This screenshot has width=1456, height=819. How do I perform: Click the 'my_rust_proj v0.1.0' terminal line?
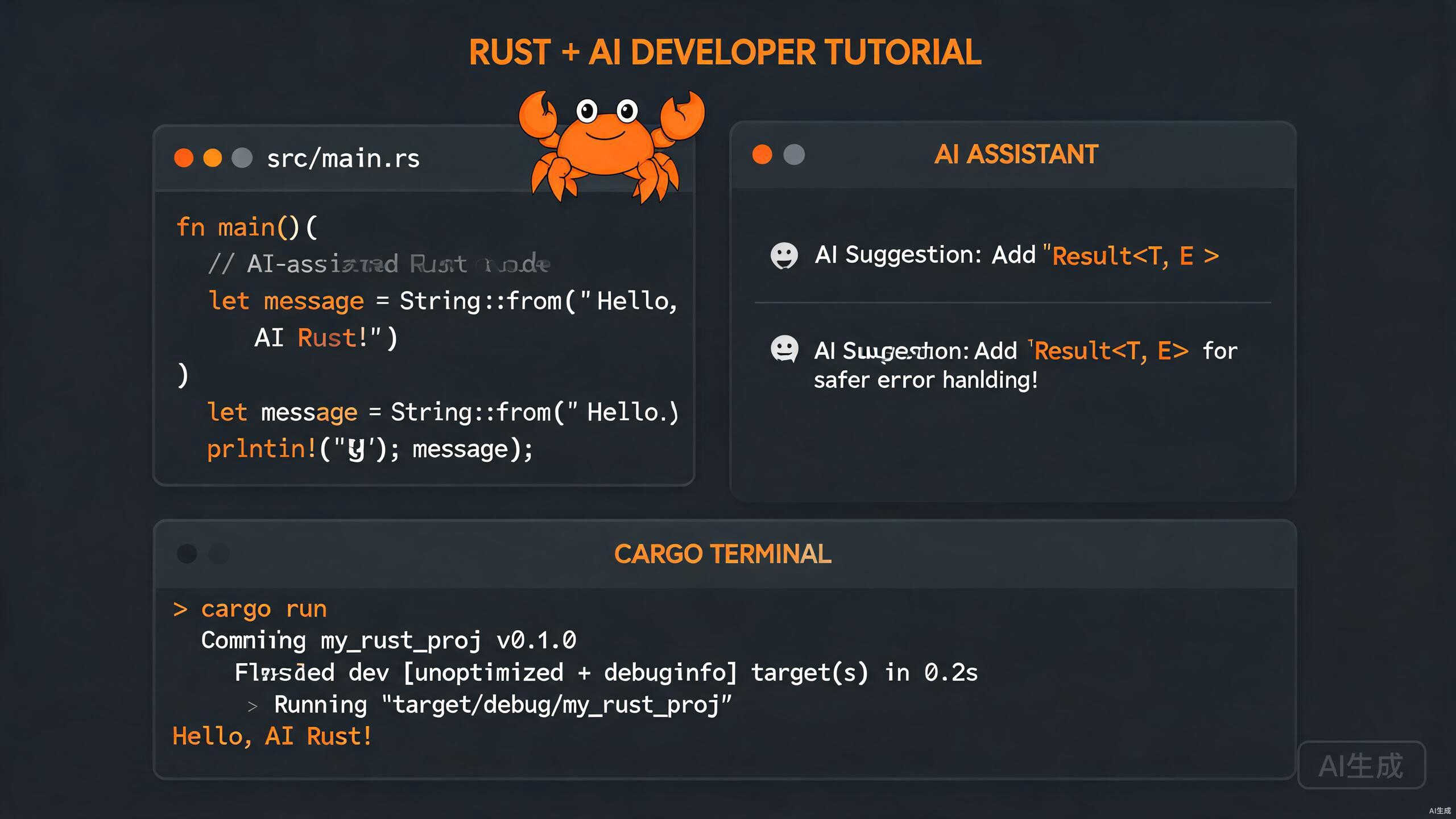388,640
